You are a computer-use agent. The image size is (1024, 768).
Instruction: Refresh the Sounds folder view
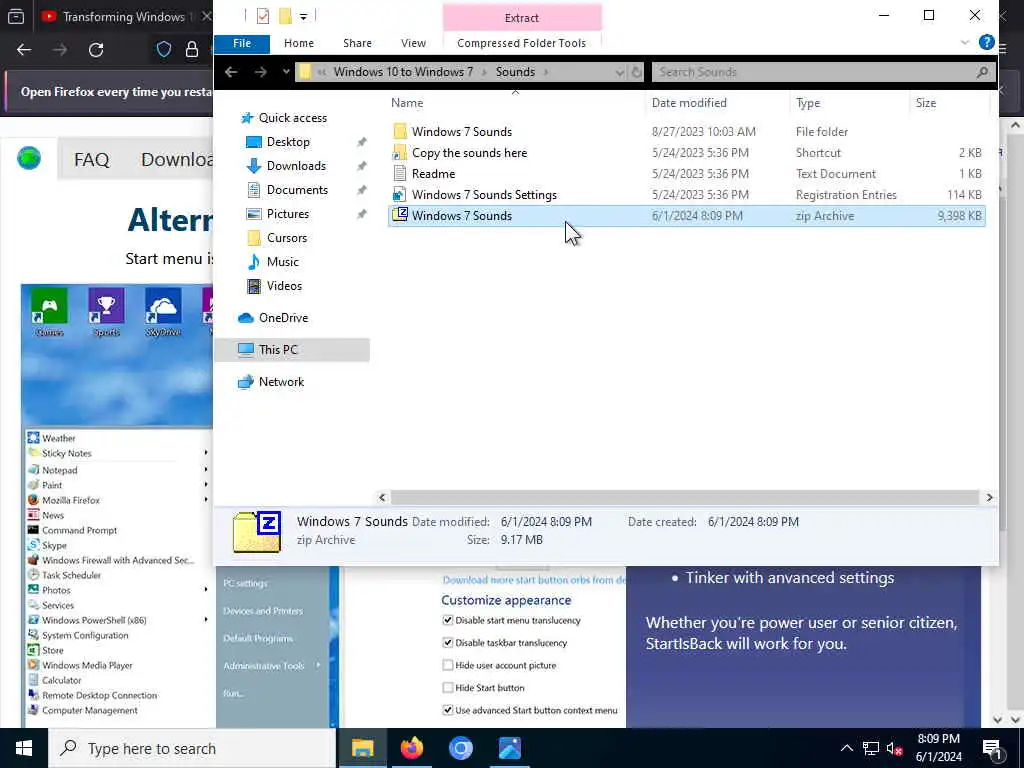click(636, 72)
